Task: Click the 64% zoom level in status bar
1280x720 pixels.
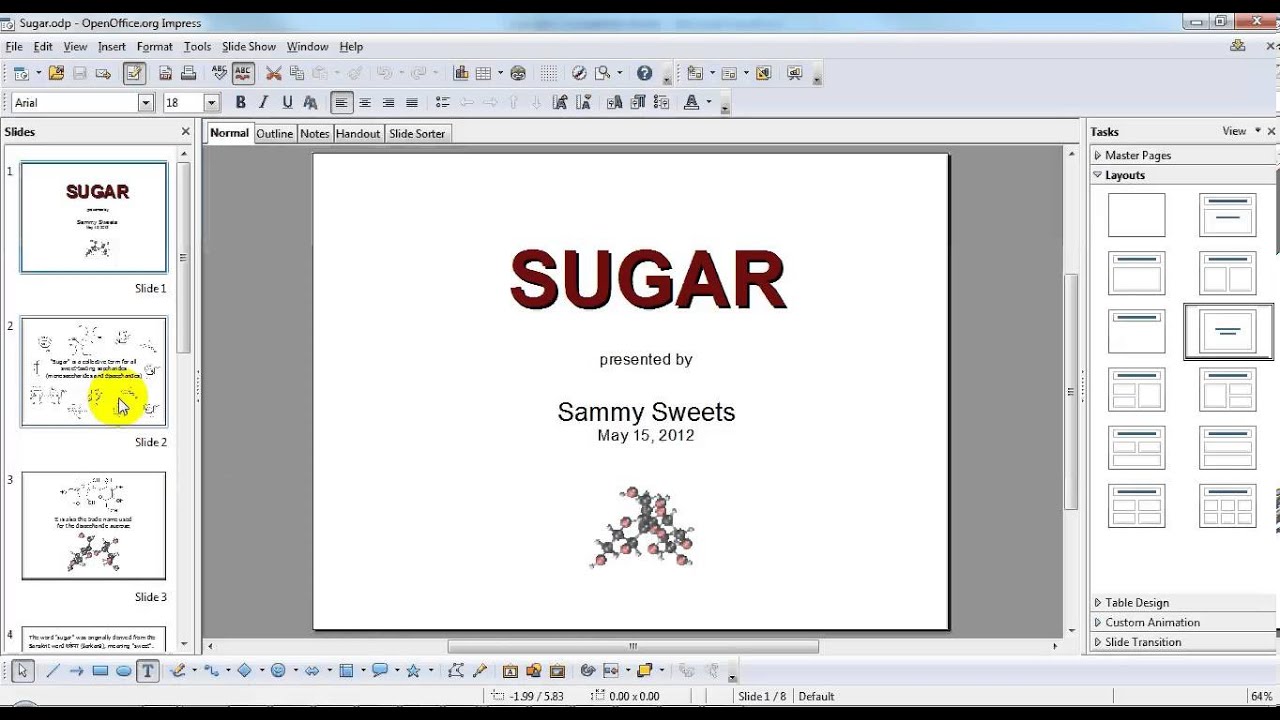Action: click(x=1260, y=696)
